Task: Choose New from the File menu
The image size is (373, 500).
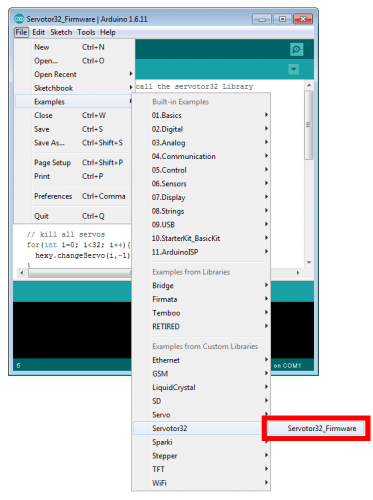Action: [74, 47]
